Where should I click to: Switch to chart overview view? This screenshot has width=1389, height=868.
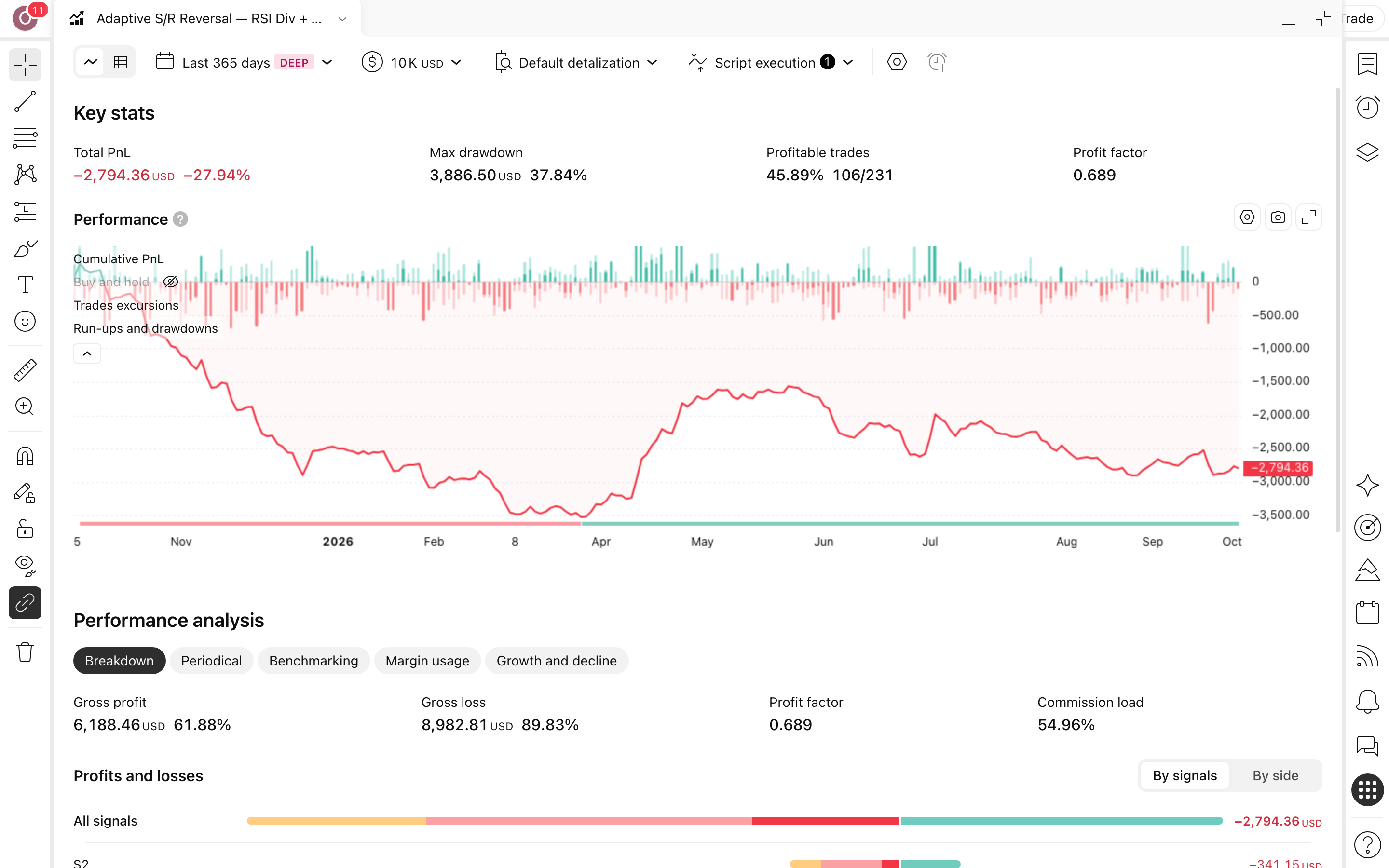[x=91, y=62]
